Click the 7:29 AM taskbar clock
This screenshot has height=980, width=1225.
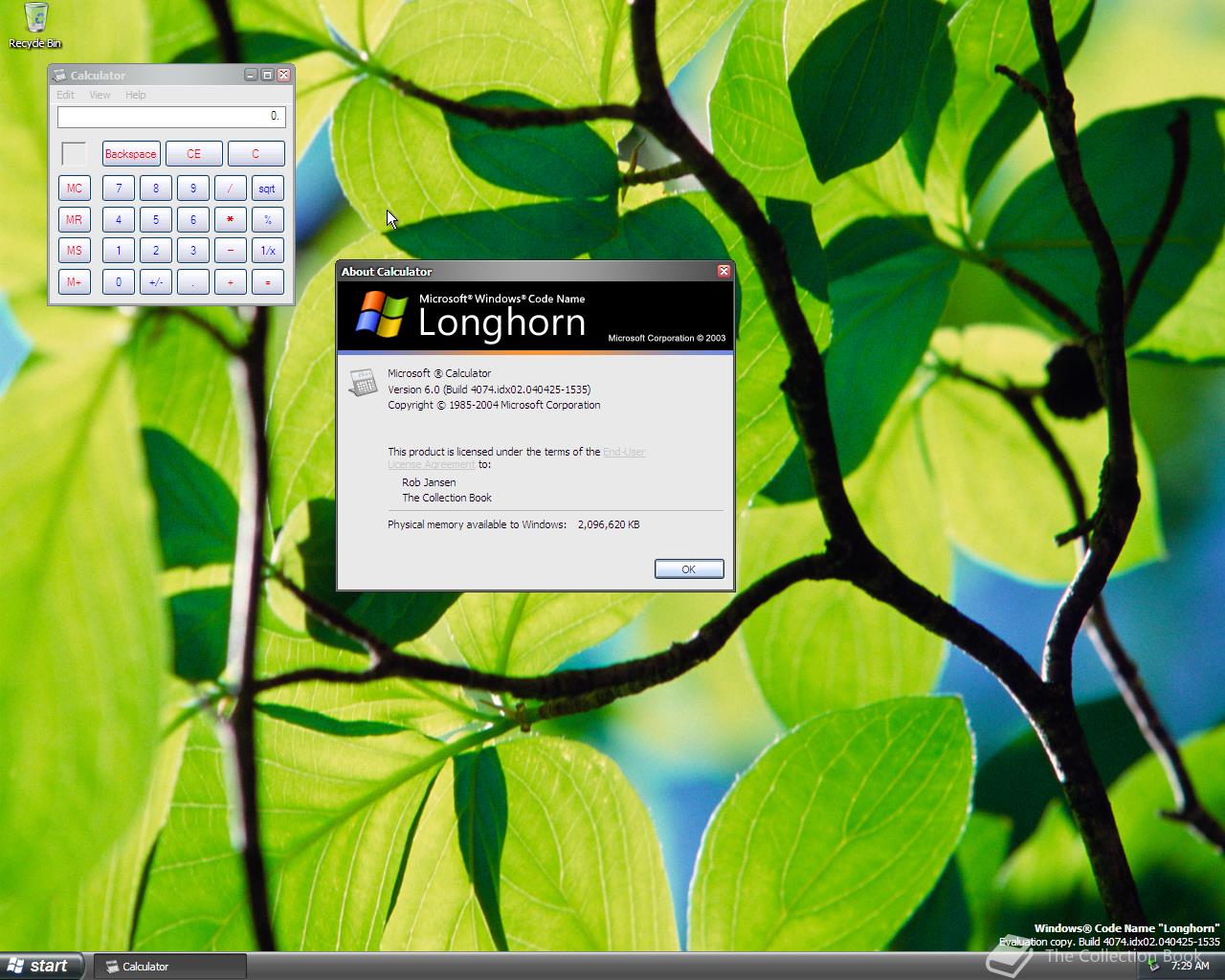[x=1190, y=966]
